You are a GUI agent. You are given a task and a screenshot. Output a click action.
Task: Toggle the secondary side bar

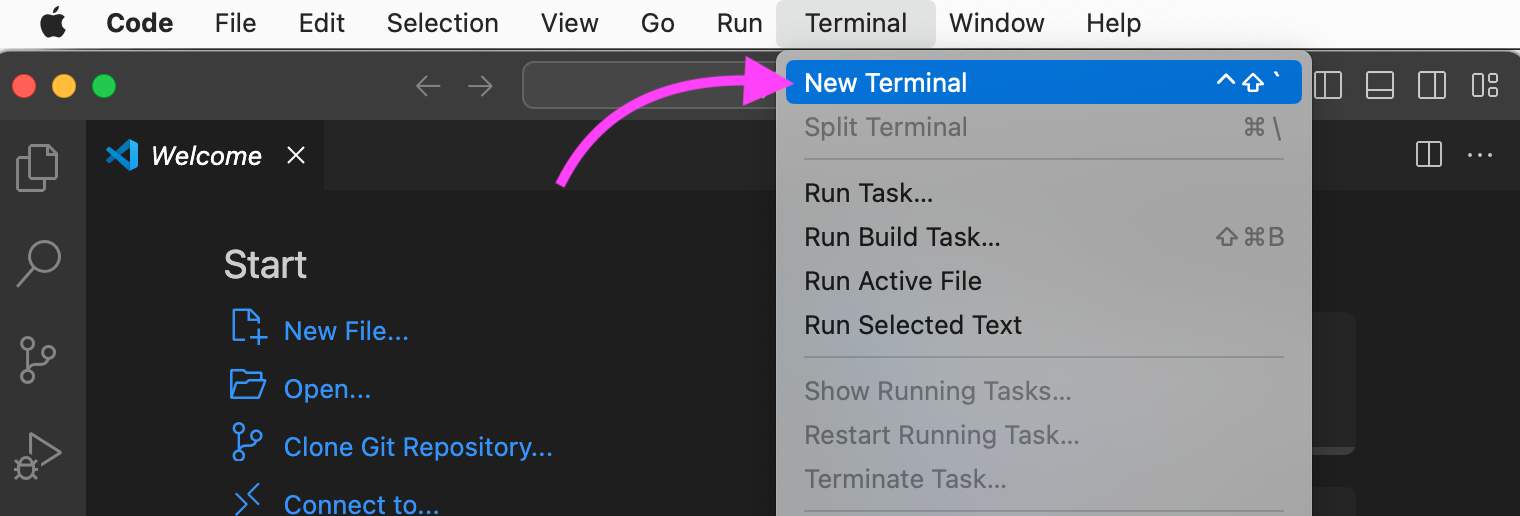coord(1432,86)
